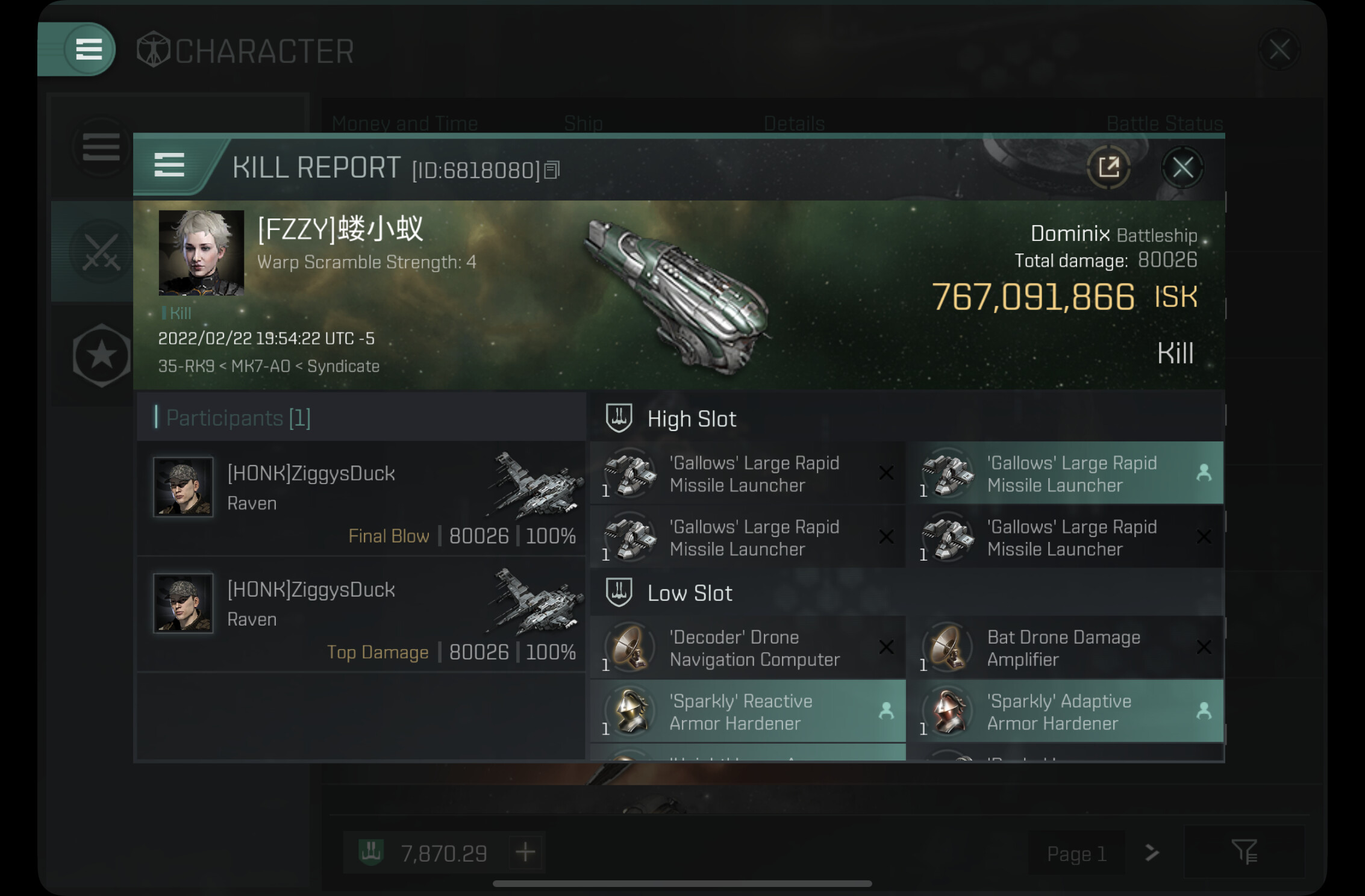The height and width of the screenshot is (896, 1365).
Task: Add PLEX with the plus button
Action: pyautogui.click(x=525, y=852)
